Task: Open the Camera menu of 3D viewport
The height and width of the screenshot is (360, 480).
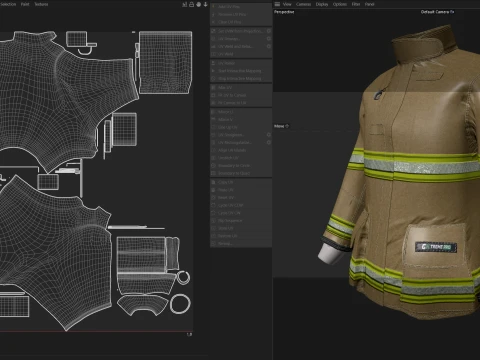Action: [x=303, y=4]
